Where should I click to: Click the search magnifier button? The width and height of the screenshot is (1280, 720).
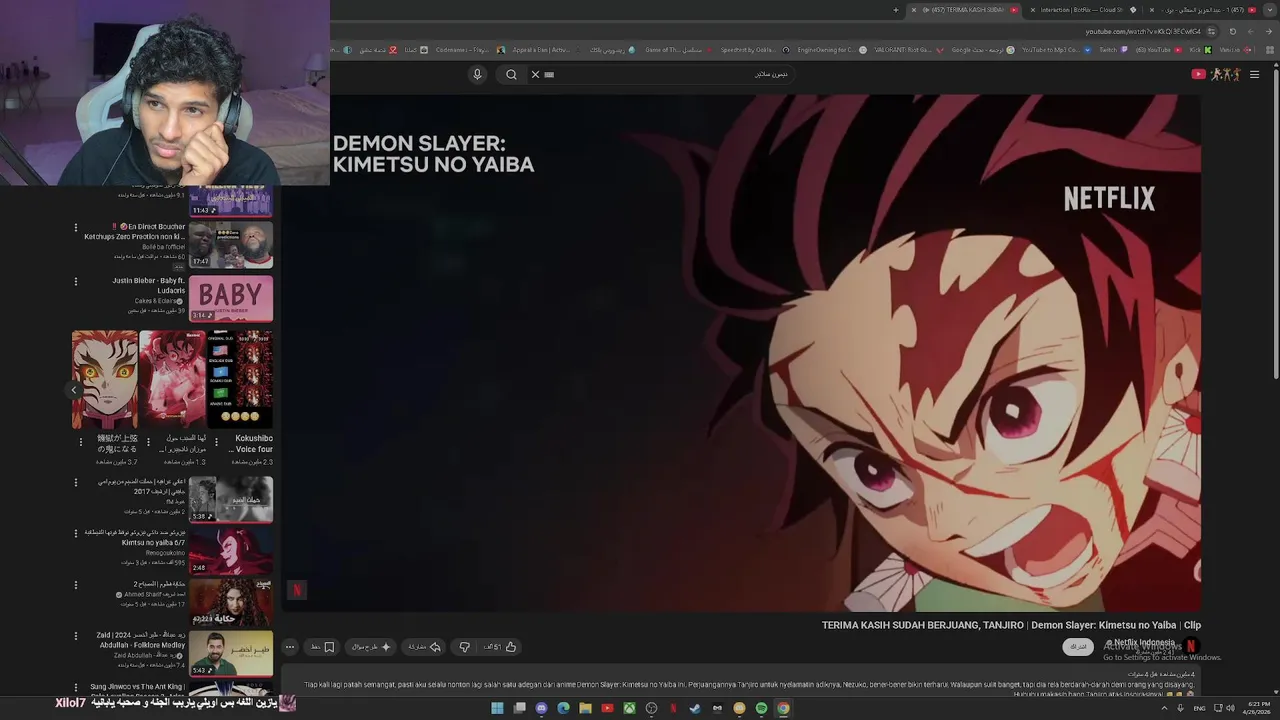511,74
